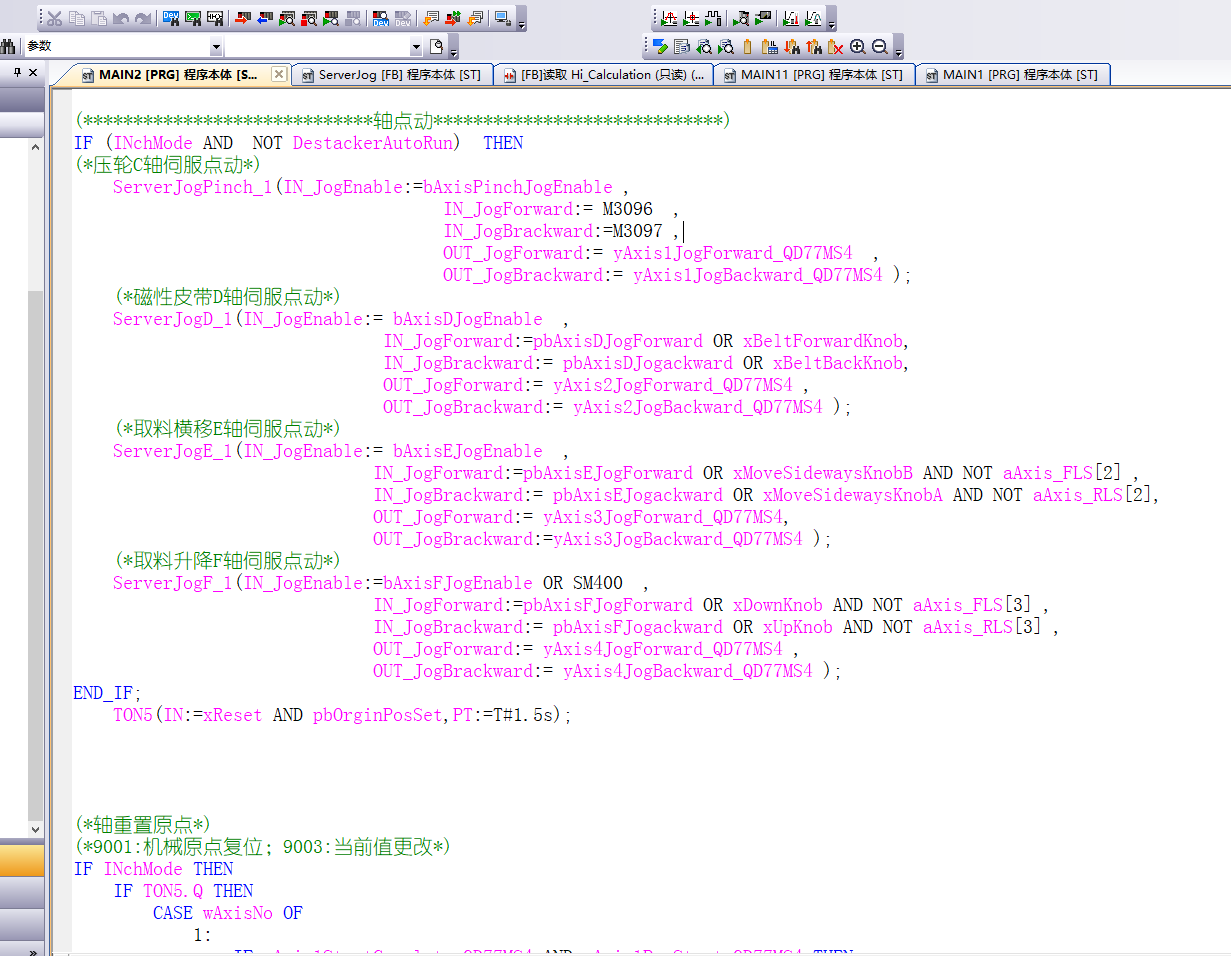Click the Undo arrow icon
This screenshot has height=956, width=1231.
pyautogui.click(x=121, y=18)
